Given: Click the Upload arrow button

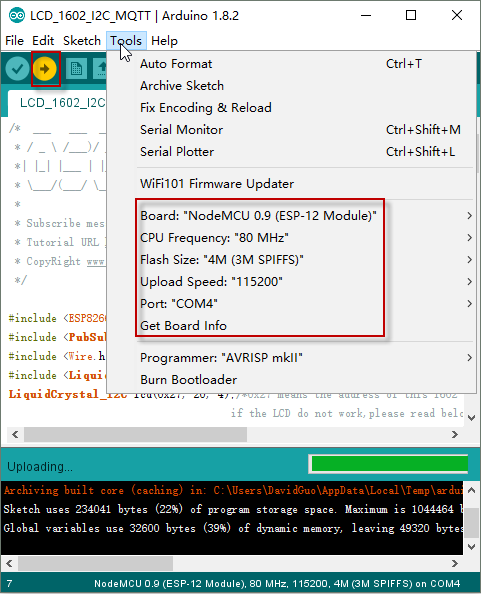Looking at the screenshot, I should (45, 69).
